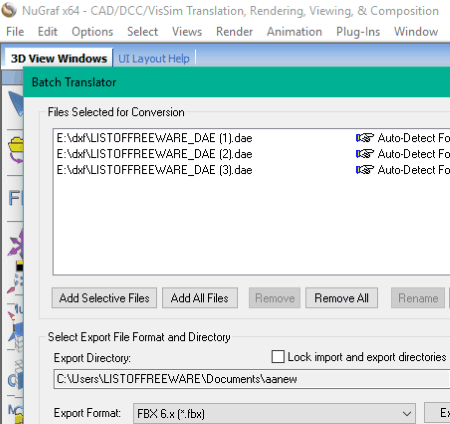This screenshot has height=424, width=450.
Task: Select the blue arrow pointer tool icon
Action: [x=16, y=103]
